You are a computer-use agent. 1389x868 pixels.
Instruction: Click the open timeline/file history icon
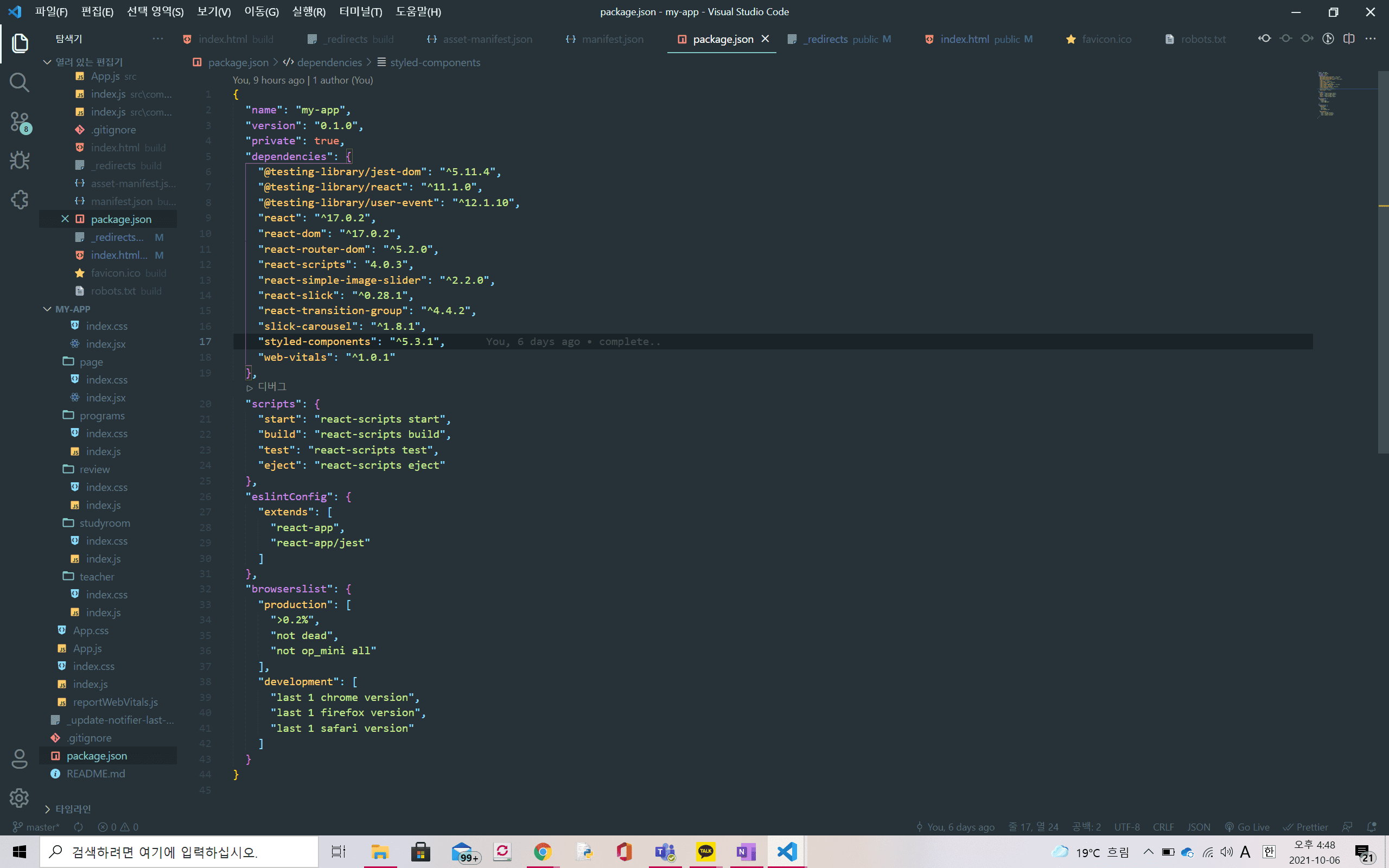(x=1328, y=39)
